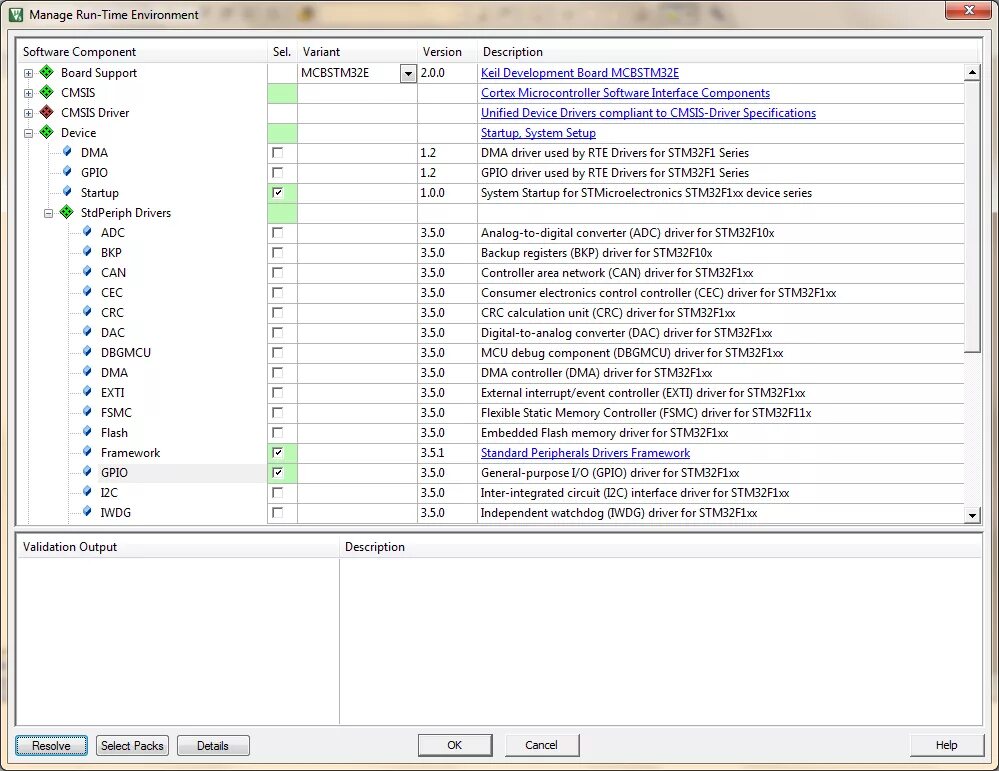Click the Details button
Screen dimensions: 999x771
(213, 746)
